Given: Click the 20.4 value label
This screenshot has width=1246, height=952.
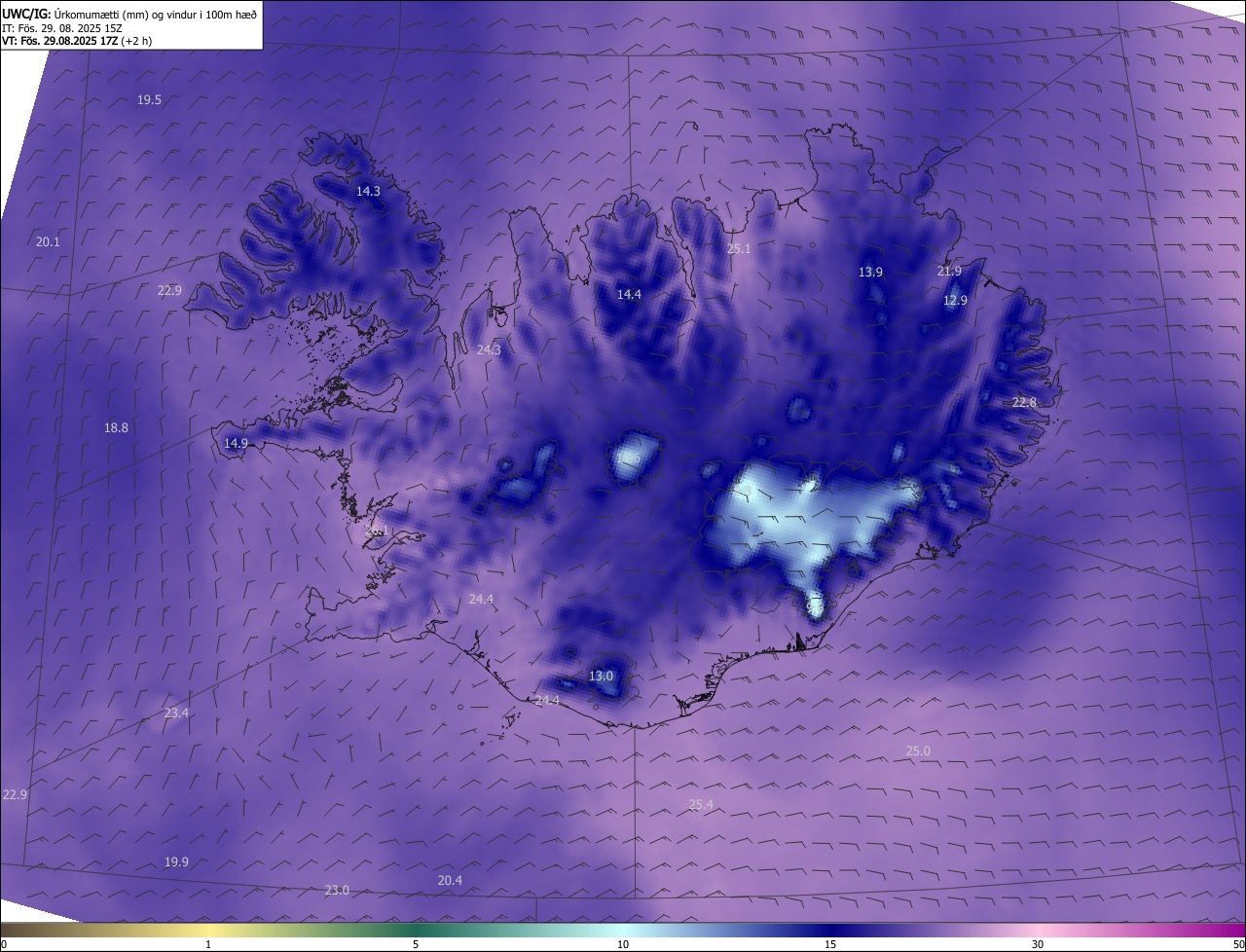Looking at the screenshot, I should (x=450, y=881).
